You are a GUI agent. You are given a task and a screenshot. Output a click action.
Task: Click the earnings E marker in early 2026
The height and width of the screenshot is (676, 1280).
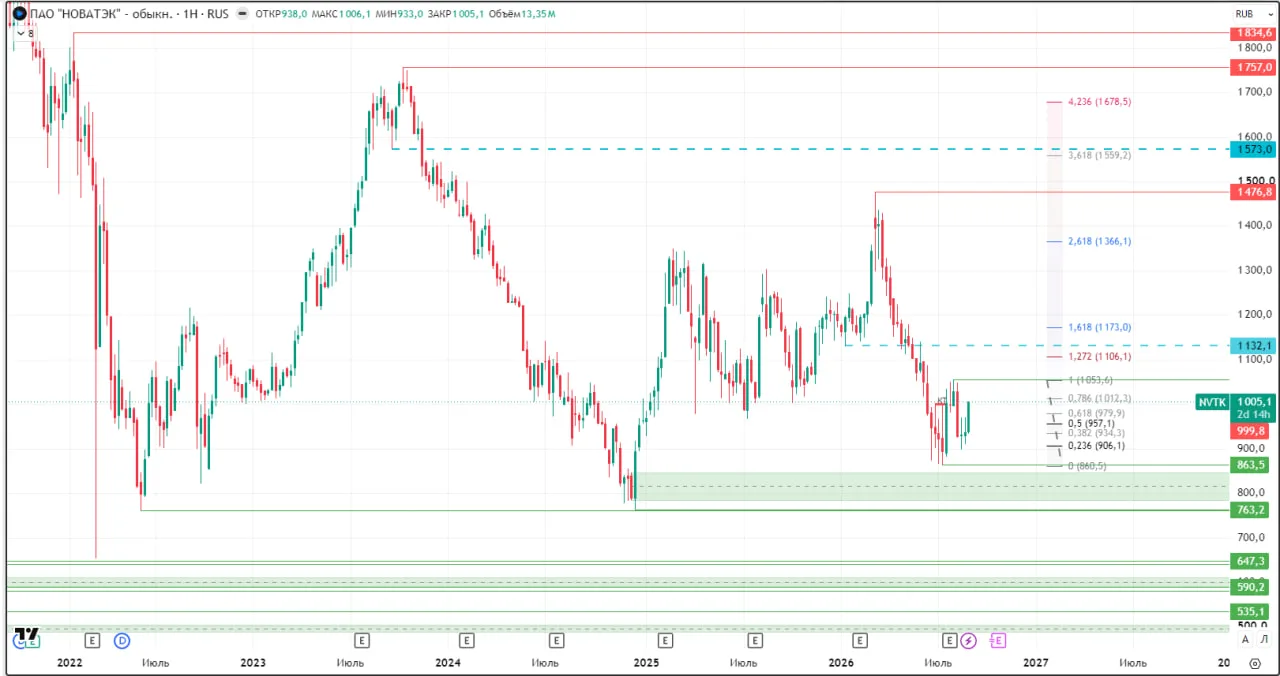click(859, 640)
